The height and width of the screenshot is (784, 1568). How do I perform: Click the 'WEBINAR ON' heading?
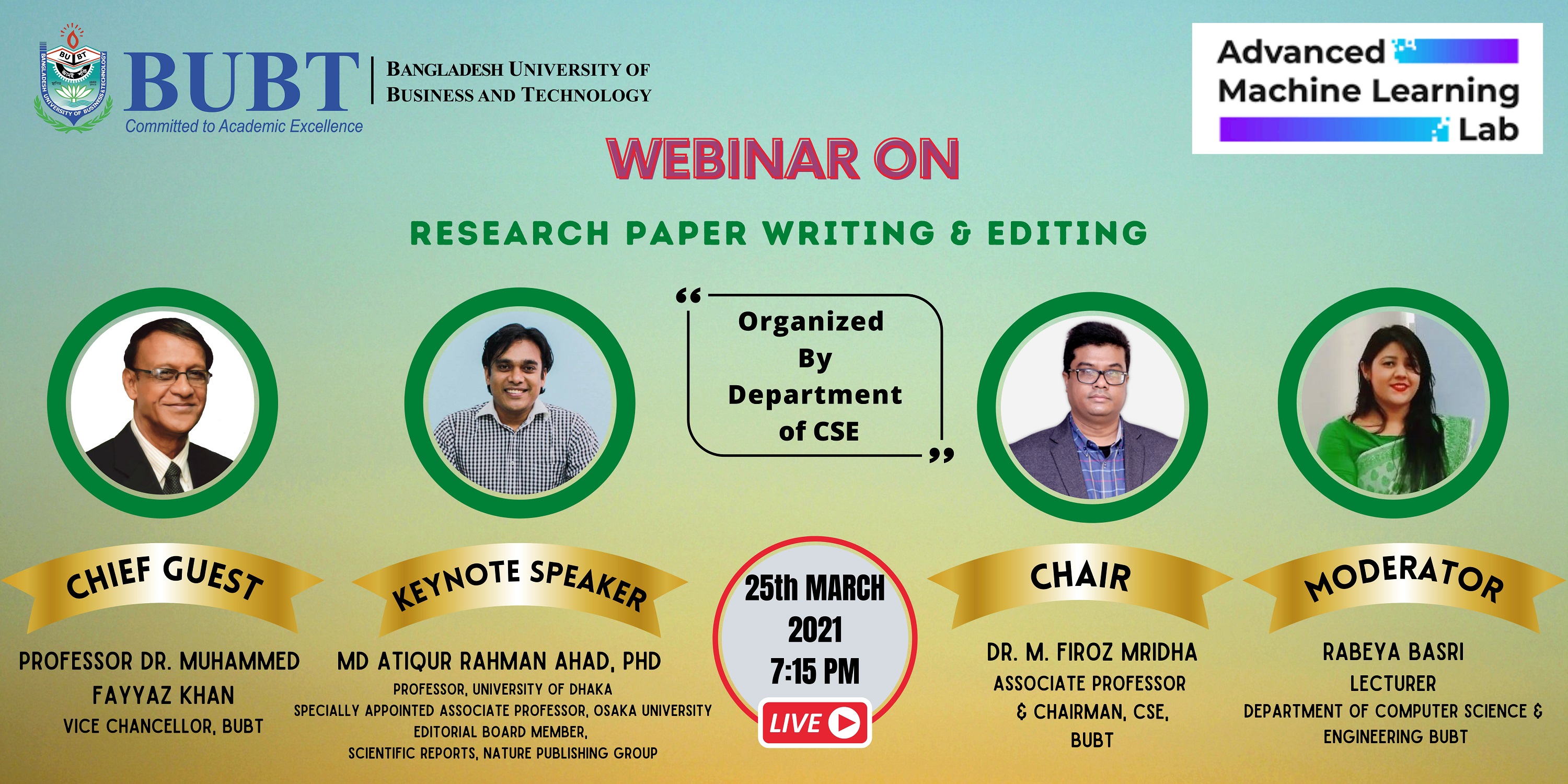[783, 159]
